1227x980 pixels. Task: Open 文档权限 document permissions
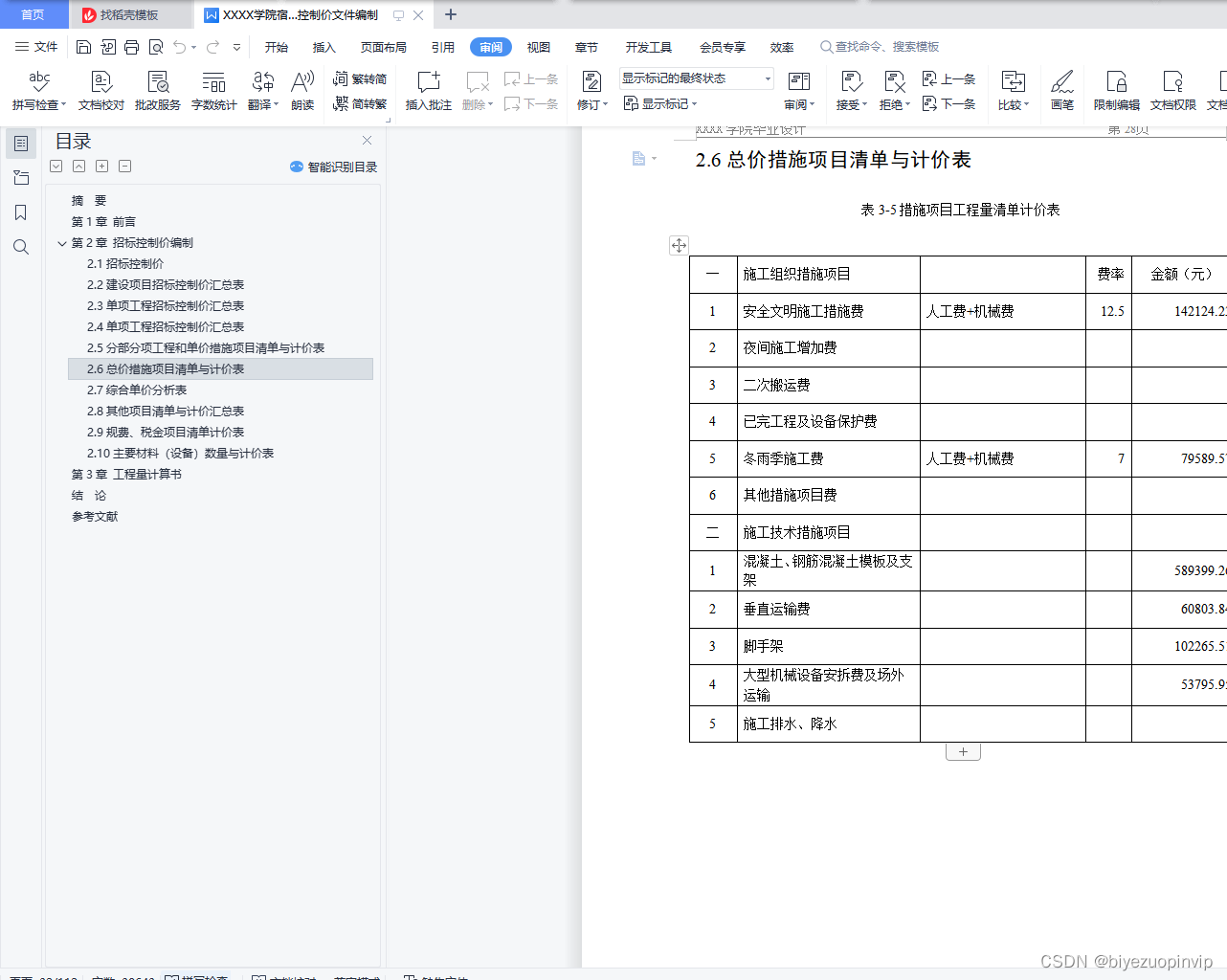(x=1173, y=91)
